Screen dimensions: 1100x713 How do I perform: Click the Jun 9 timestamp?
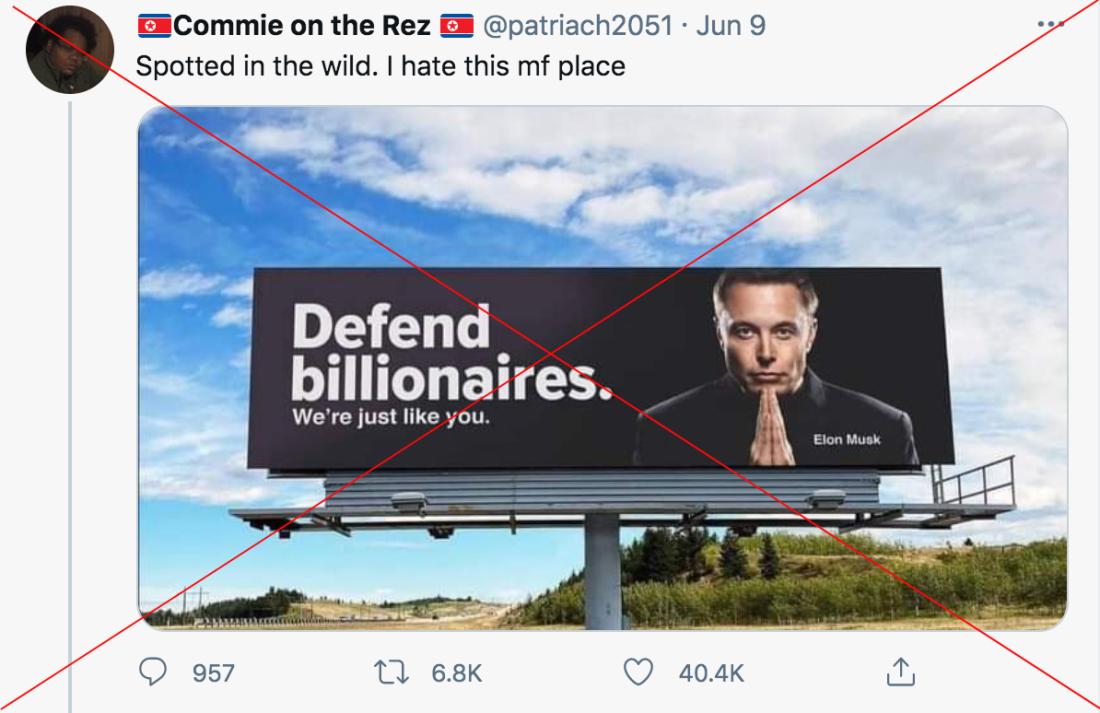point(730,26)
